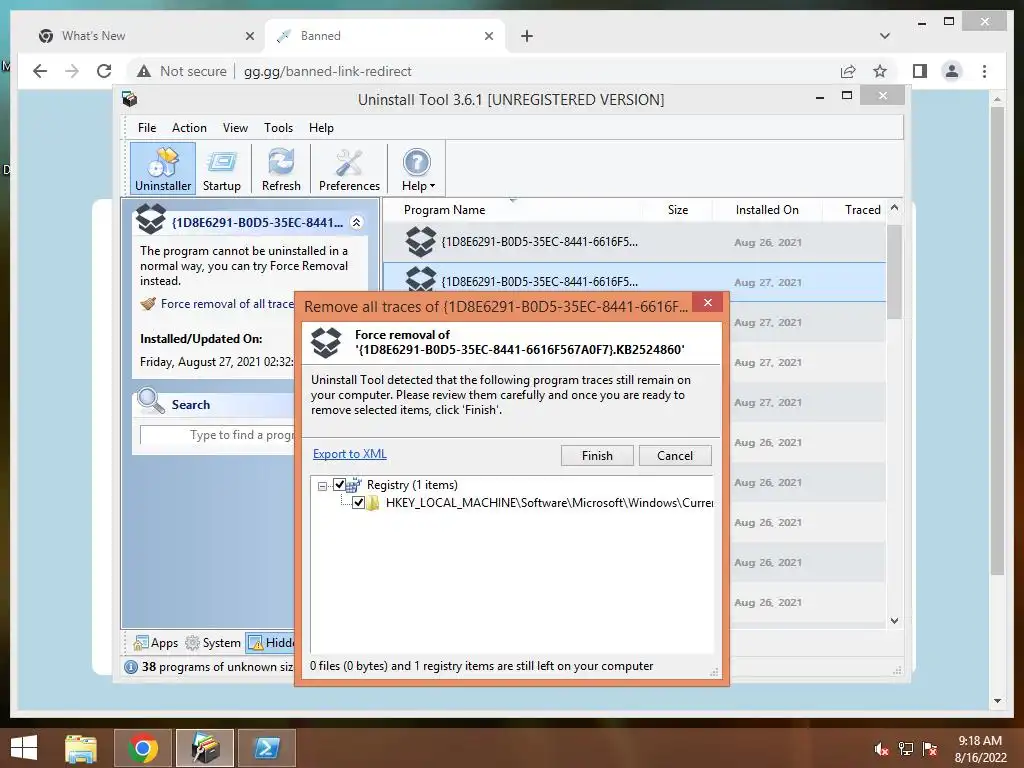Screen dimensions: 1024x768
Task: Share this page via the share icon
Action: pos(848,71)
